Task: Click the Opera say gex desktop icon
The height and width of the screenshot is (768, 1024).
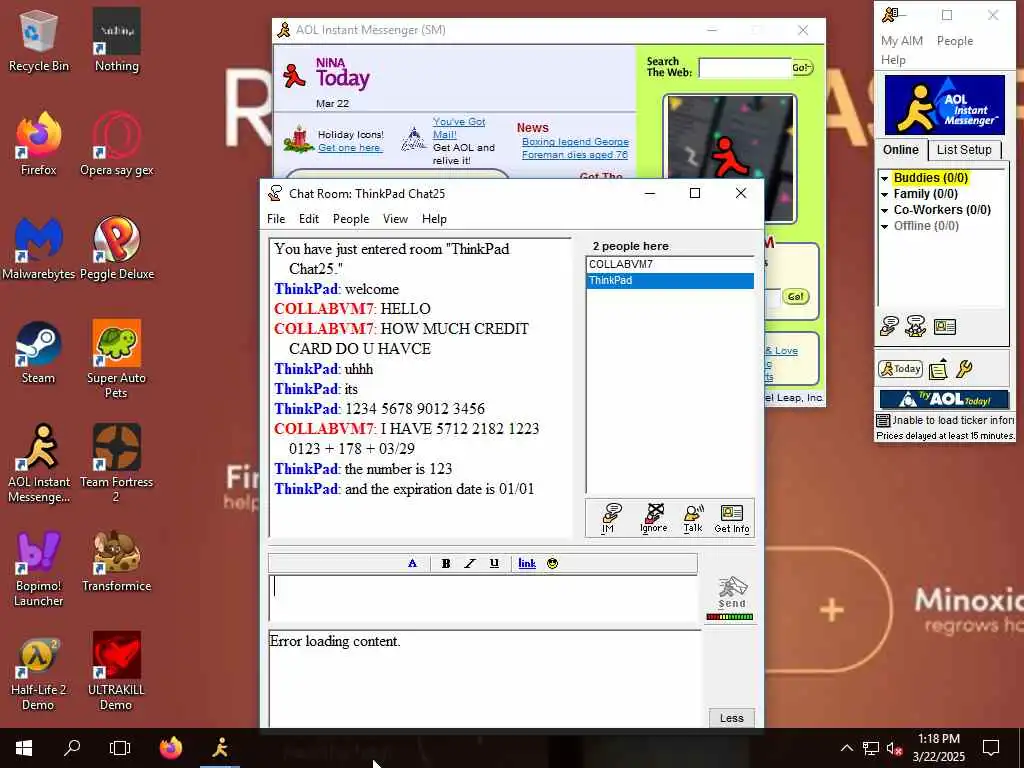Action: pos(116,144)
